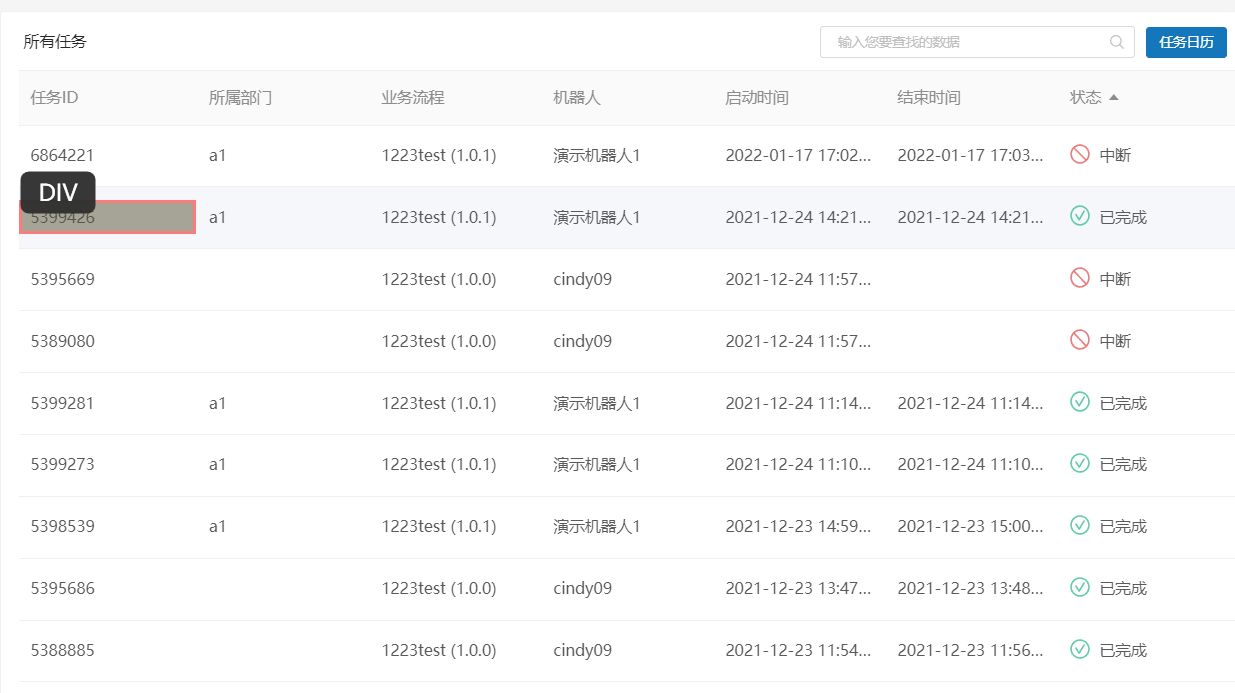Click the 业务流程 column header

click(412, 98)
